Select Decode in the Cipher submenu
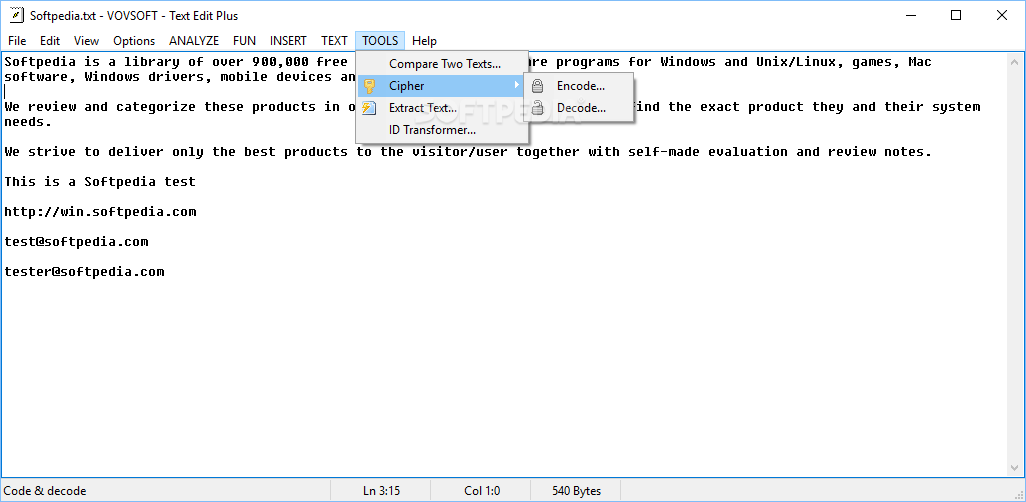 click(578, 108)
